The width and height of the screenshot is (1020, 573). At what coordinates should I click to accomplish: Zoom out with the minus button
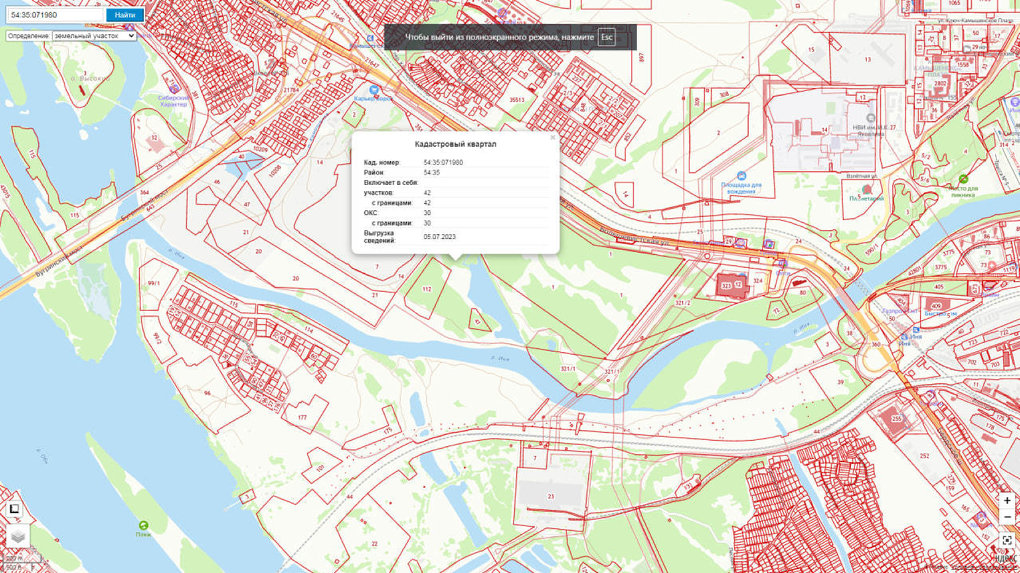(1007, 516)
